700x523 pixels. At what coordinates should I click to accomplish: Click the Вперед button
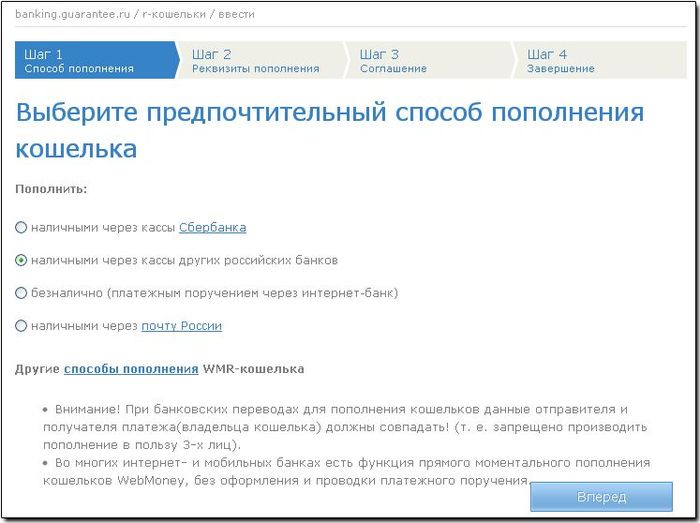[601, 497]
